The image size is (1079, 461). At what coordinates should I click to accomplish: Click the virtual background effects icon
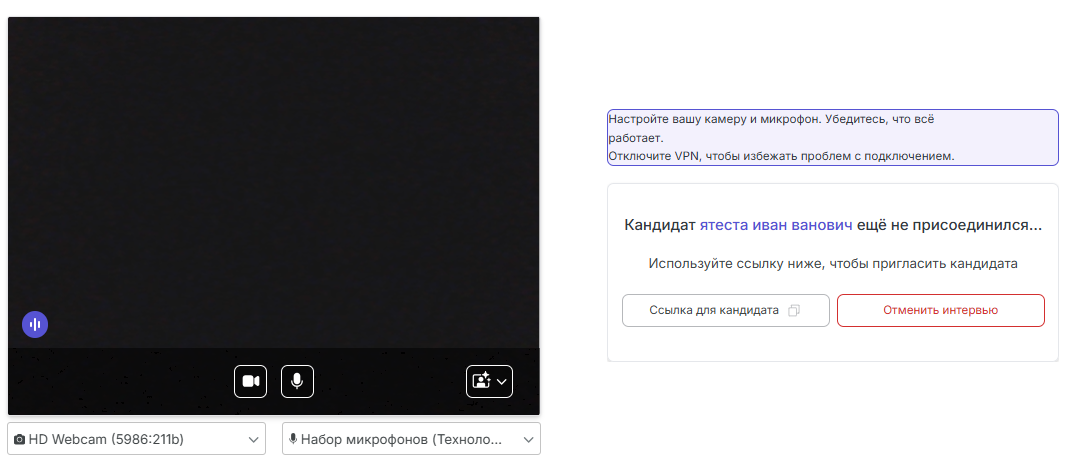481,381
